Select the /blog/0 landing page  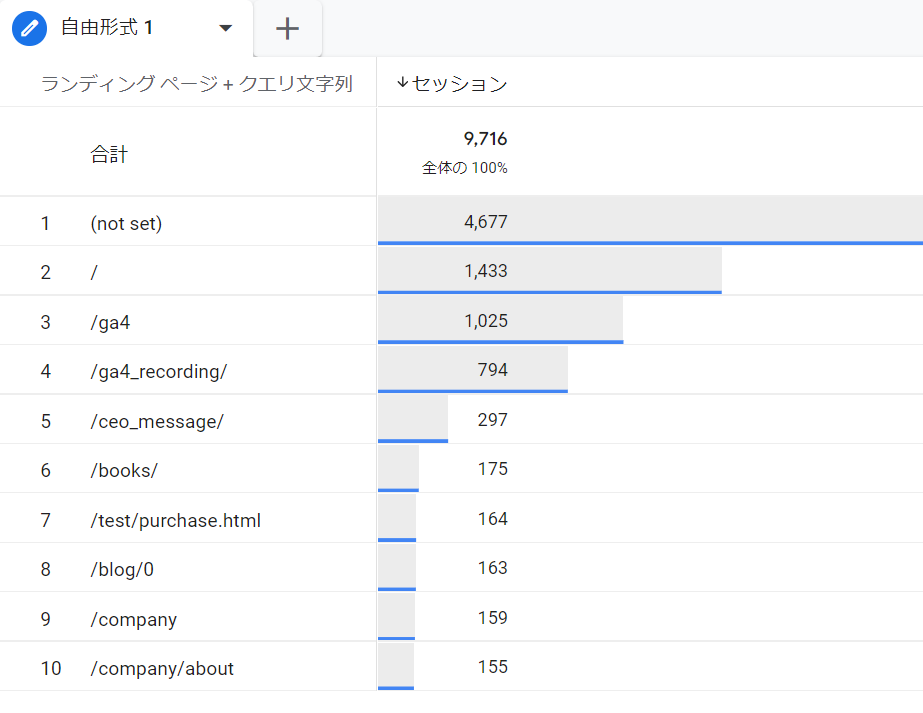click(122, 569)
